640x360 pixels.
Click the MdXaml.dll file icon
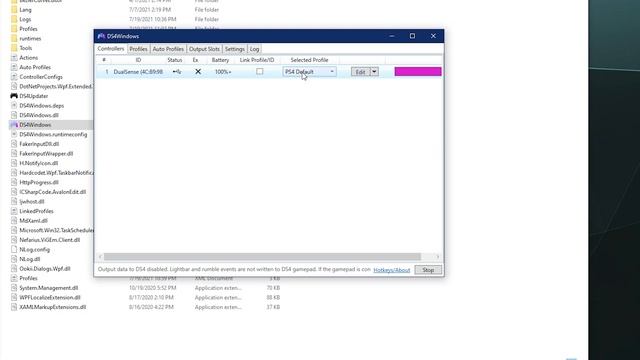tap(14, 221)
